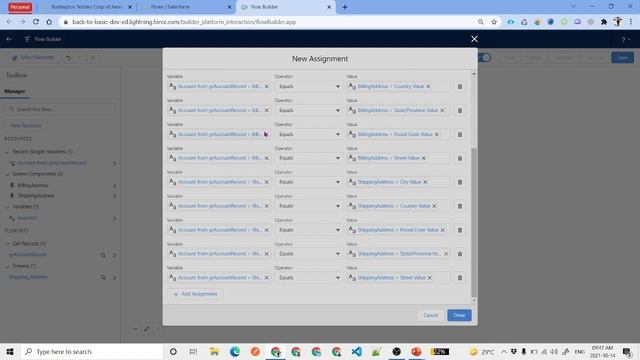Clear the ShippingAddress Country Value pill
This screenshot has height=360, width=640.
434,206
